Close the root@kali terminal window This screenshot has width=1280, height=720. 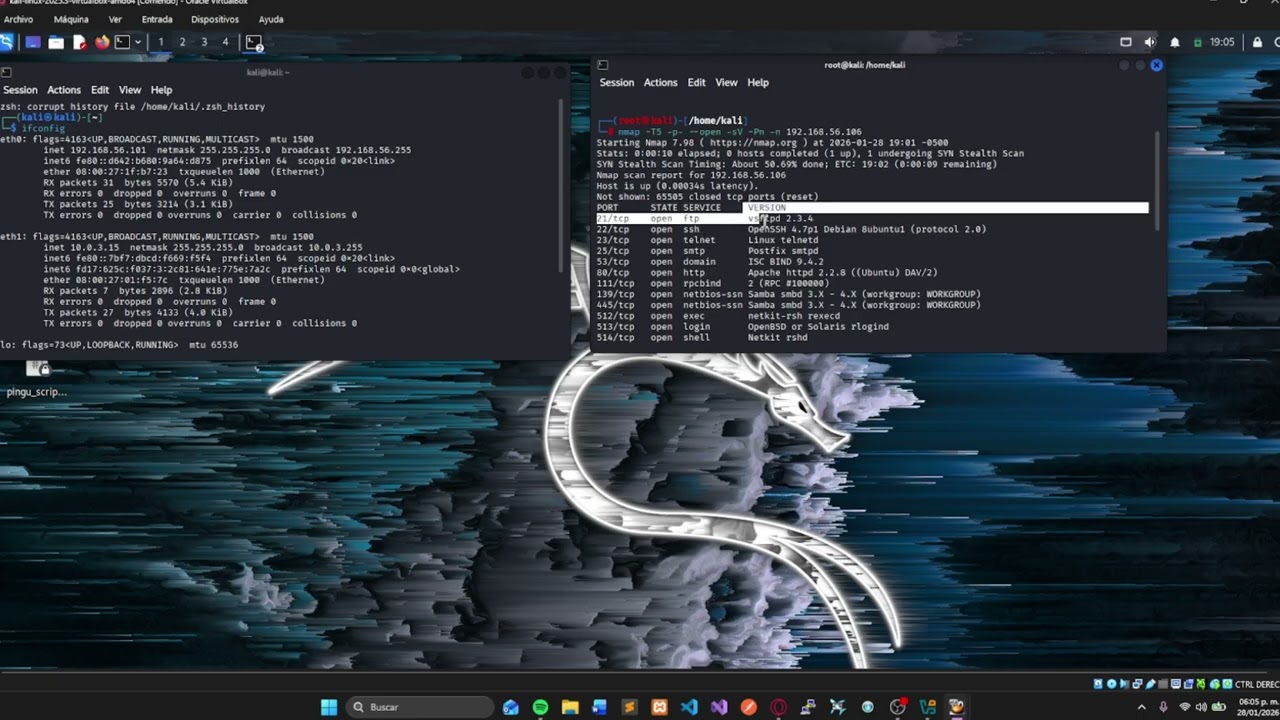pos(1156,65)
